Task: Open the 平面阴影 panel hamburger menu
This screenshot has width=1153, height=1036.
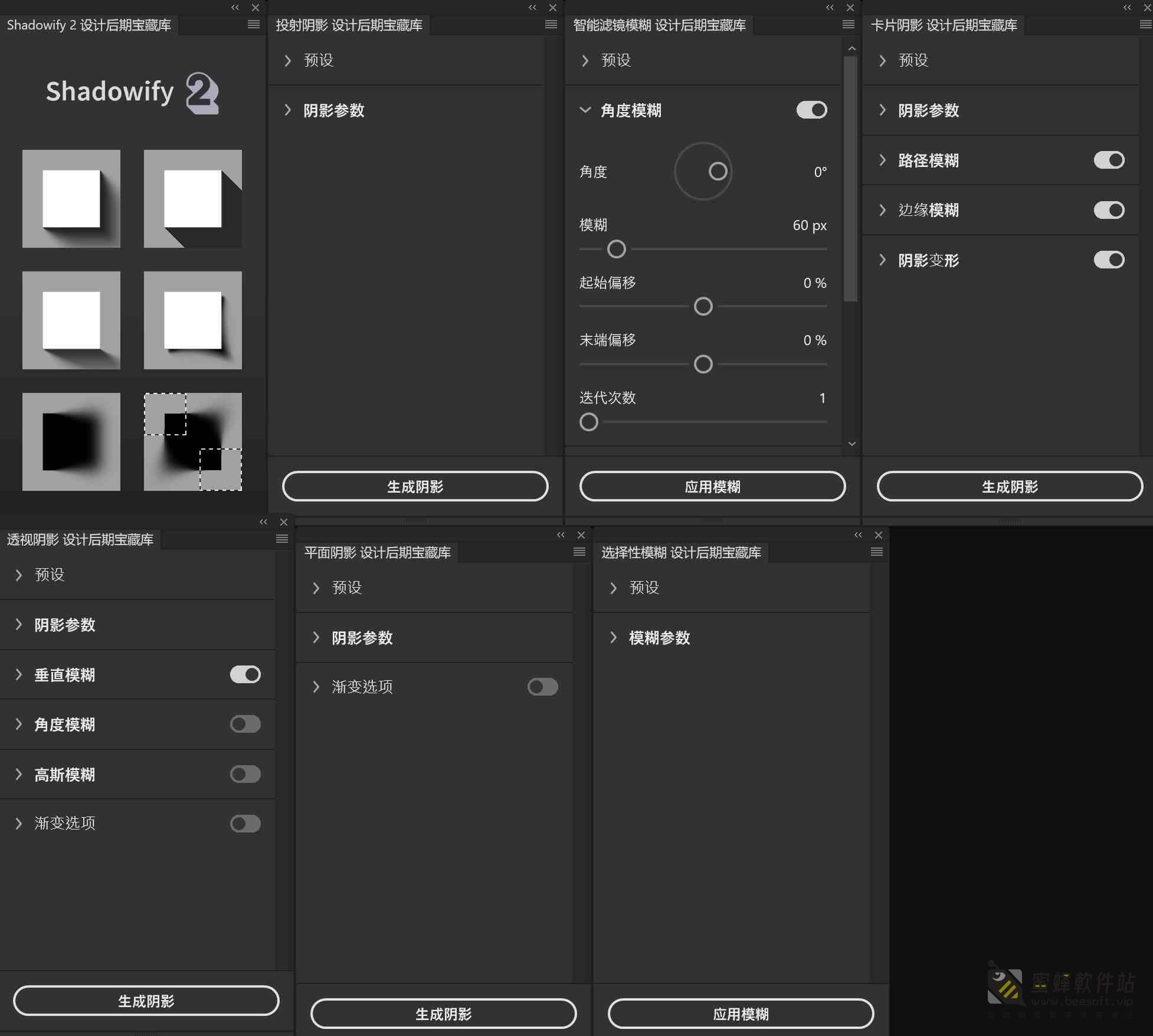Action: [579, 552]
